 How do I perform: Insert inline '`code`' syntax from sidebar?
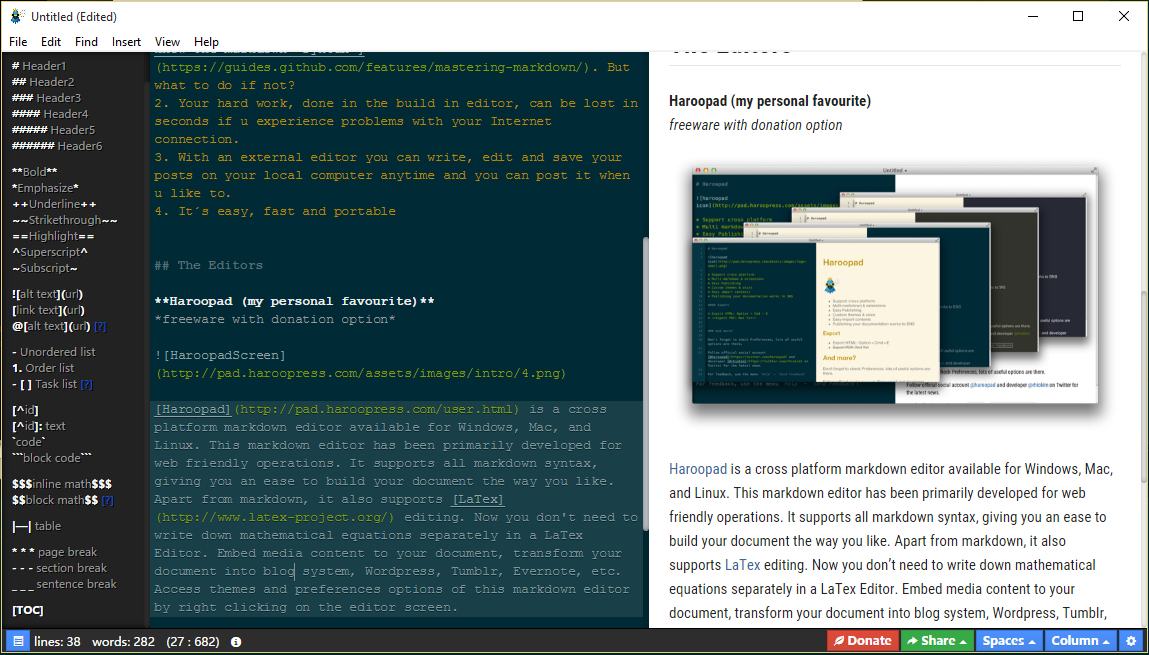[x=29, y=443]
